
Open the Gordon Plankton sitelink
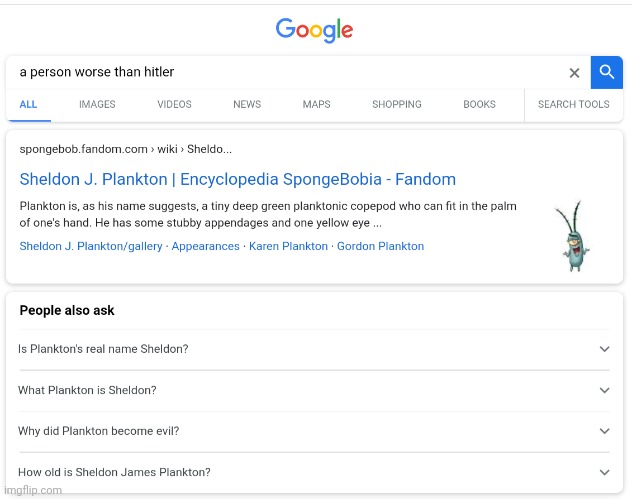380,246
